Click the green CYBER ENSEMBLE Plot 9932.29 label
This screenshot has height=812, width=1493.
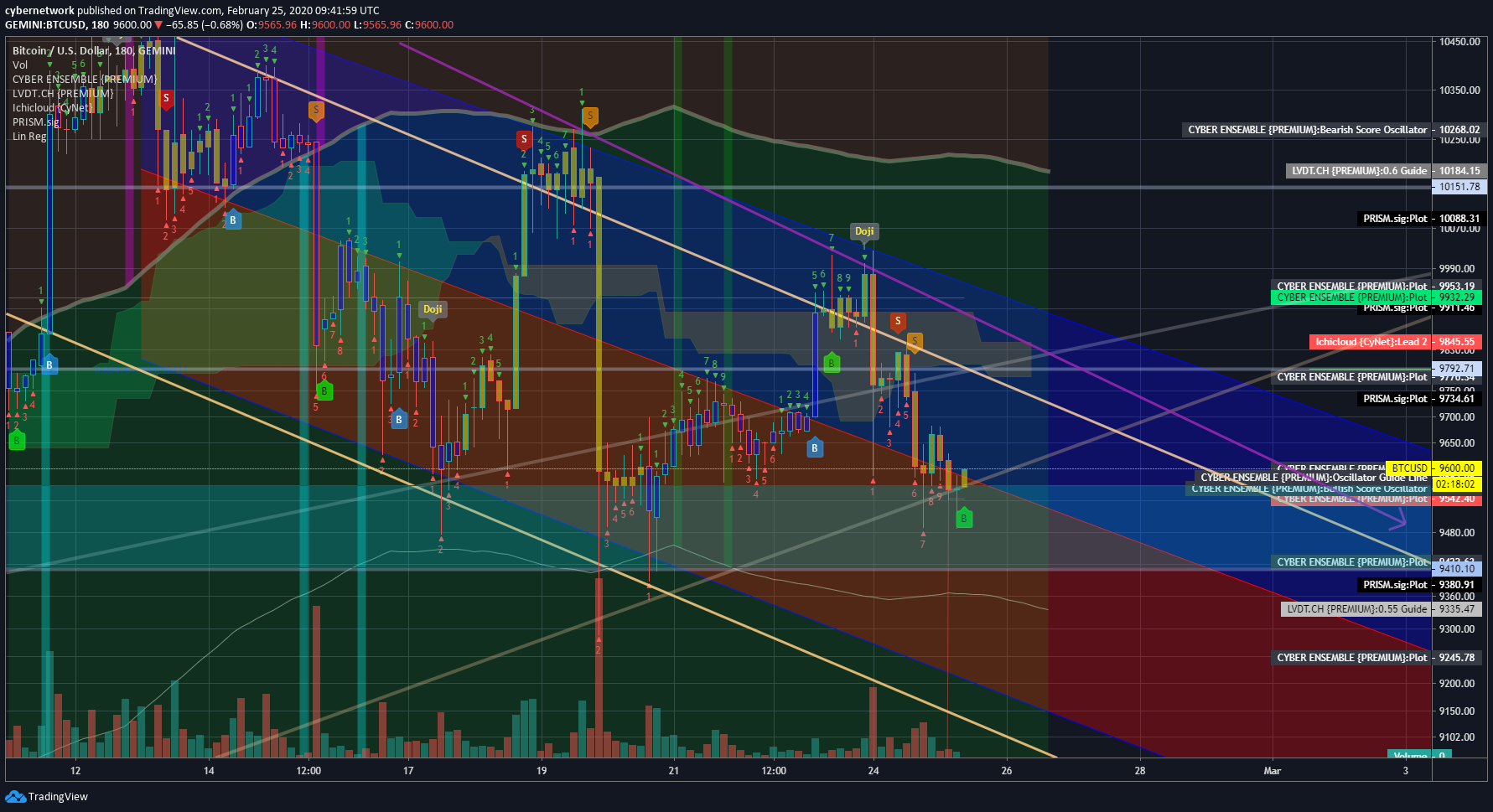pyautogui.click(x=1376, y=297)
